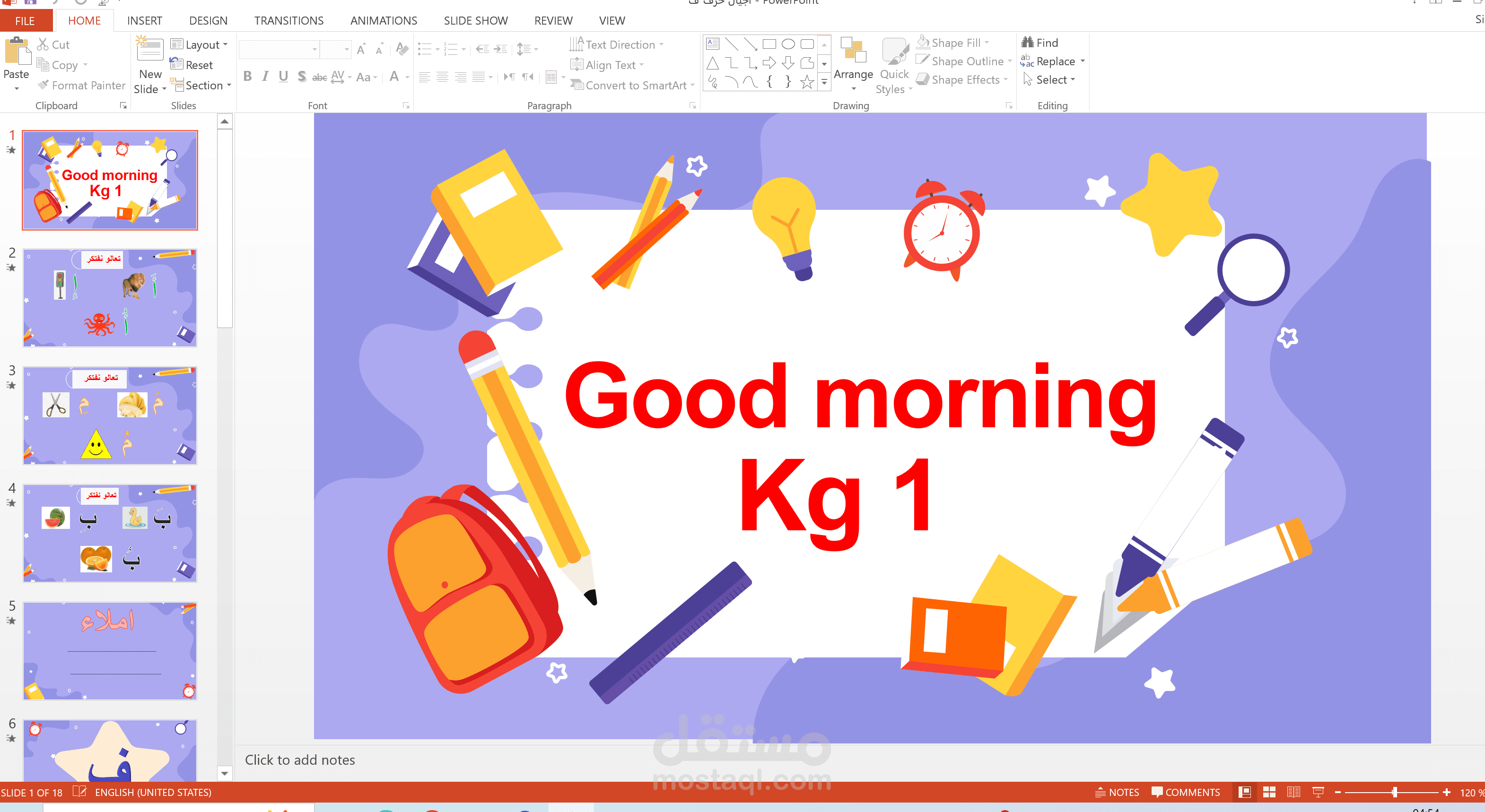The height and width of the screenshot is (812, 1485).
Task: Click the Find binoculars icon
Action: (x=1027, y=42)
